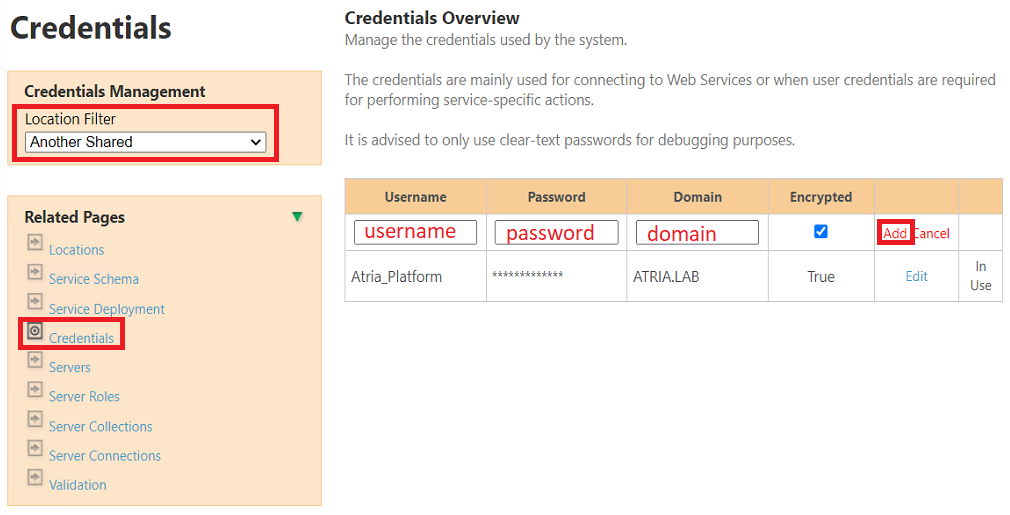Click the arrow icon beside Service Deployment
The image size is (1010, 515).
tap(35, 302)
